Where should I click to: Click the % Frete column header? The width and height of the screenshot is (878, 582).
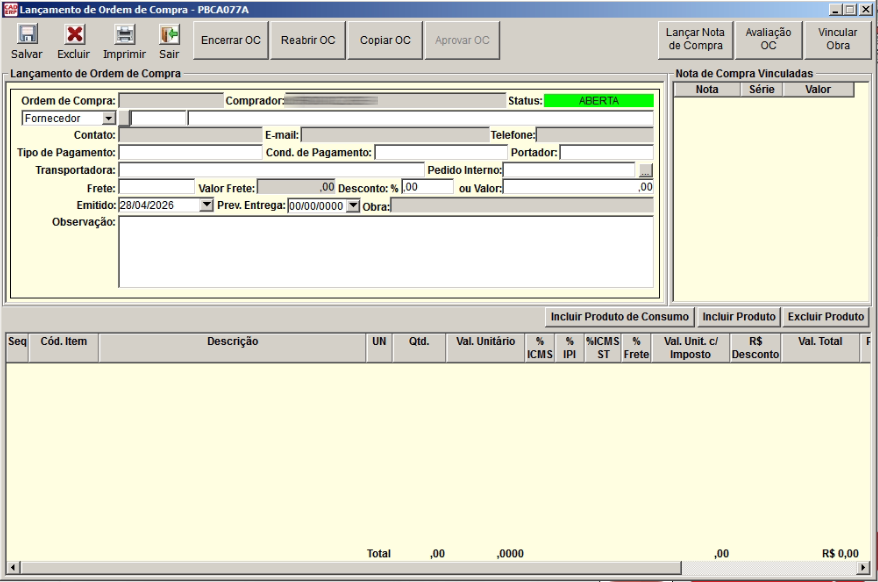(x=636, y=348)
